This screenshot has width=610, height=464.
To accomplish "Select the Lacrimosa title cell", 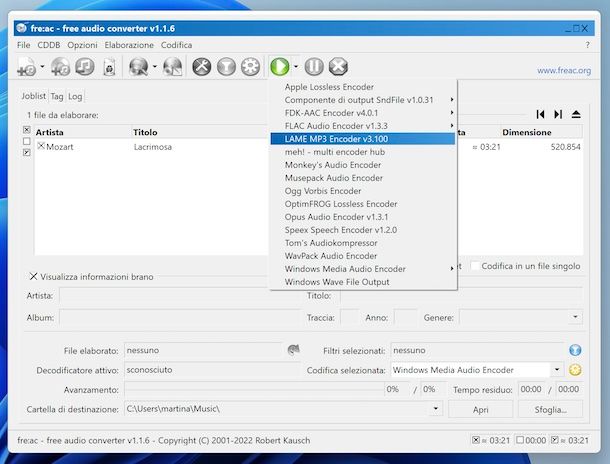I will coord(153,147).
